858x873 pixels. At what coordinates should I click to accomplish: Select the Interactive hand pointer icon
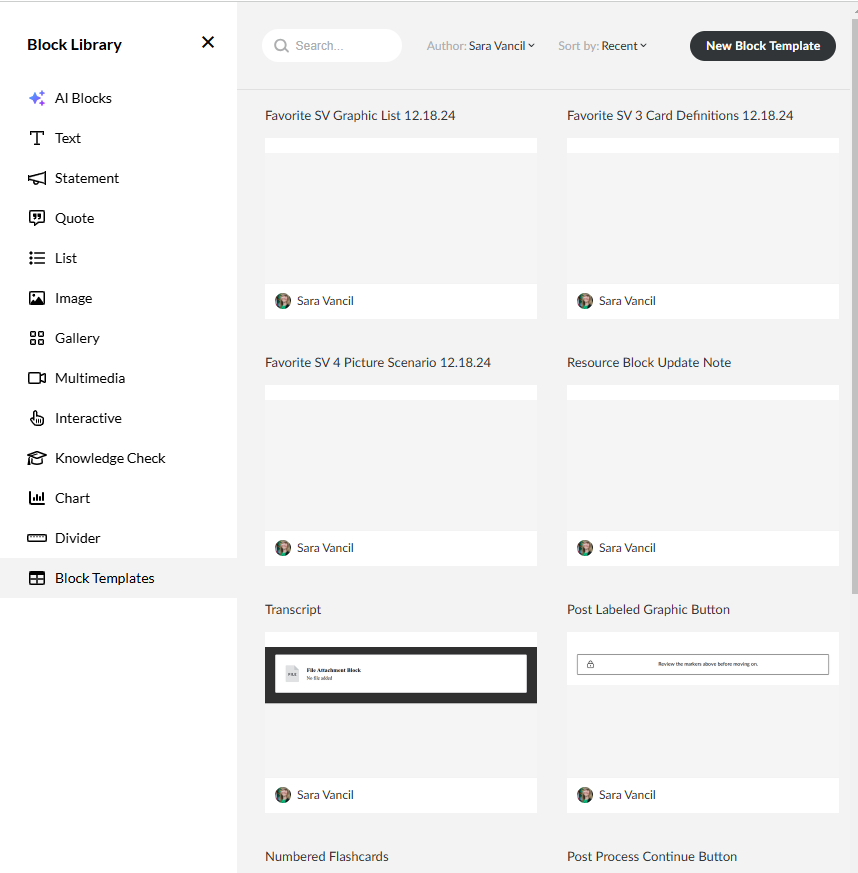(x=37, y=418)
